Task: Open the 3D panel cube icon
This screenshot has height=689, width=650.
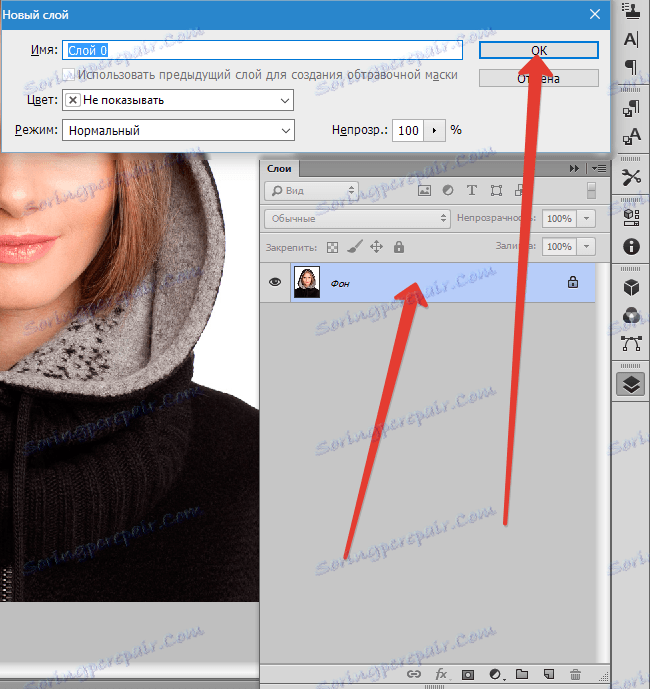Action: [x=632, y=287]
